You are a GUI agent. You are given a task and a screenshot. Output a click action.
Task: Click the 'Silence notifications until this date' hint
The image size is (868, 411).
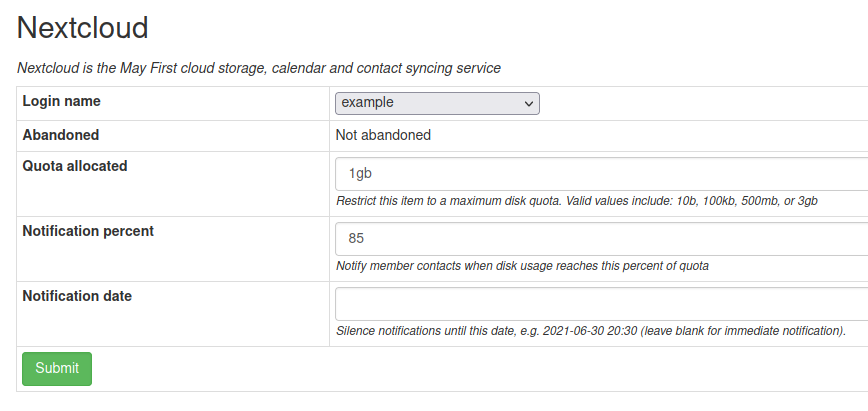pos(591,331)
